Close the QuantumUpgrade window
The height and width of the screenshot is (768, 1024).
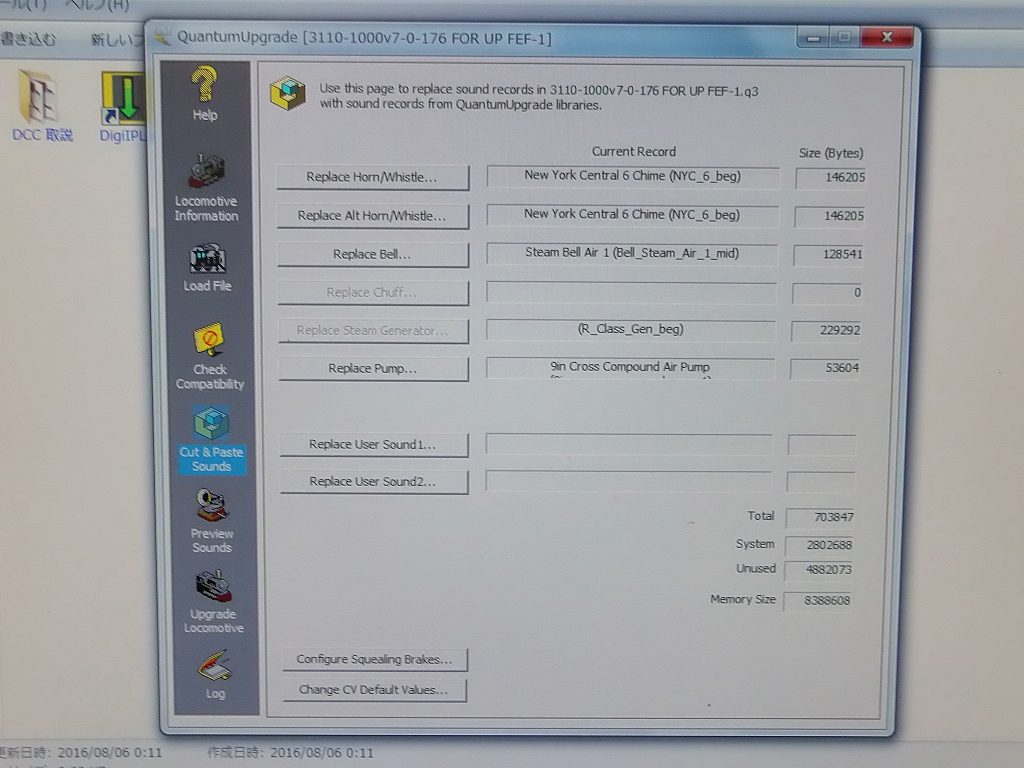click(886, 37)
